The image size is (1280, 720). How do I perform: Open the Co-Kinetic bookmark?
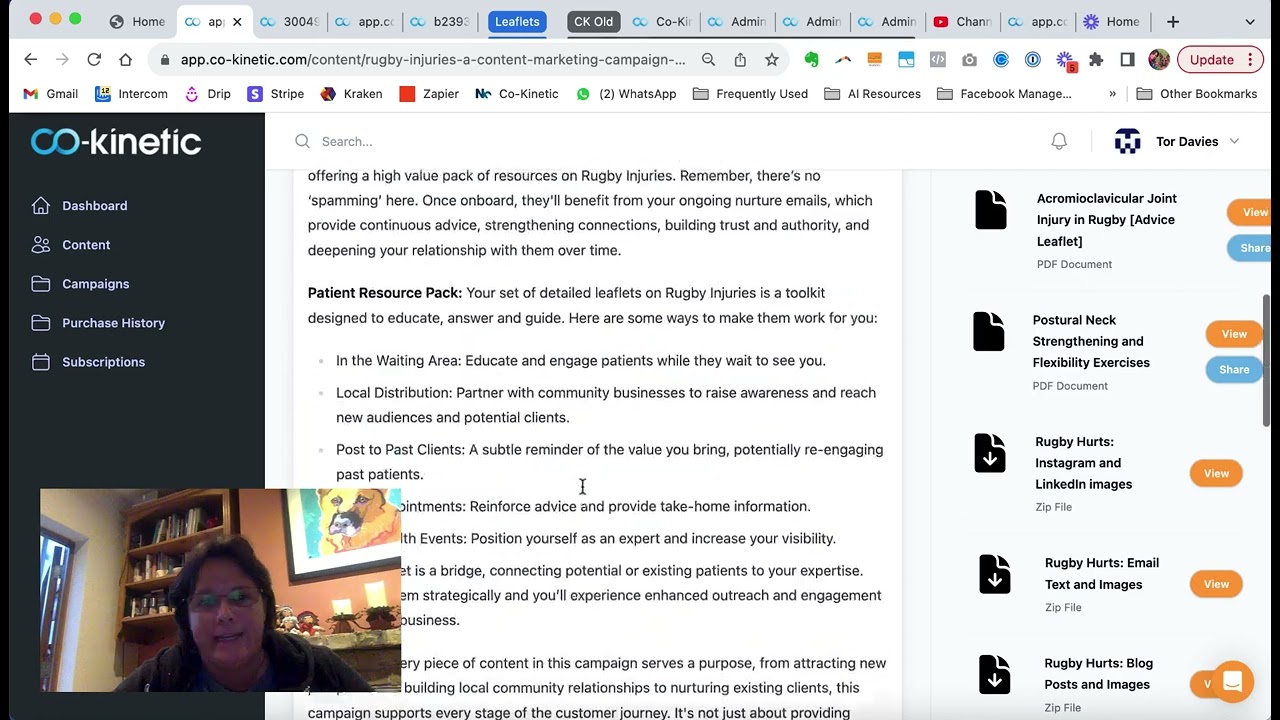(517, 94)
